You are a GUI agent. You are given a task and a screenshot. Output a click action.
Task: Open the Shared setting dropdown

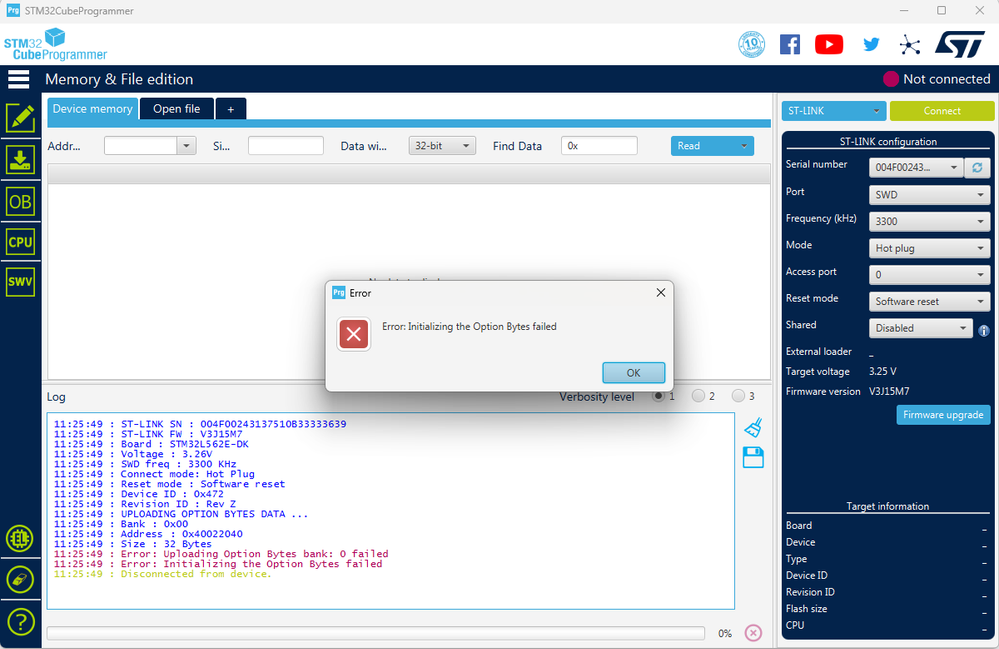(919, 327)
